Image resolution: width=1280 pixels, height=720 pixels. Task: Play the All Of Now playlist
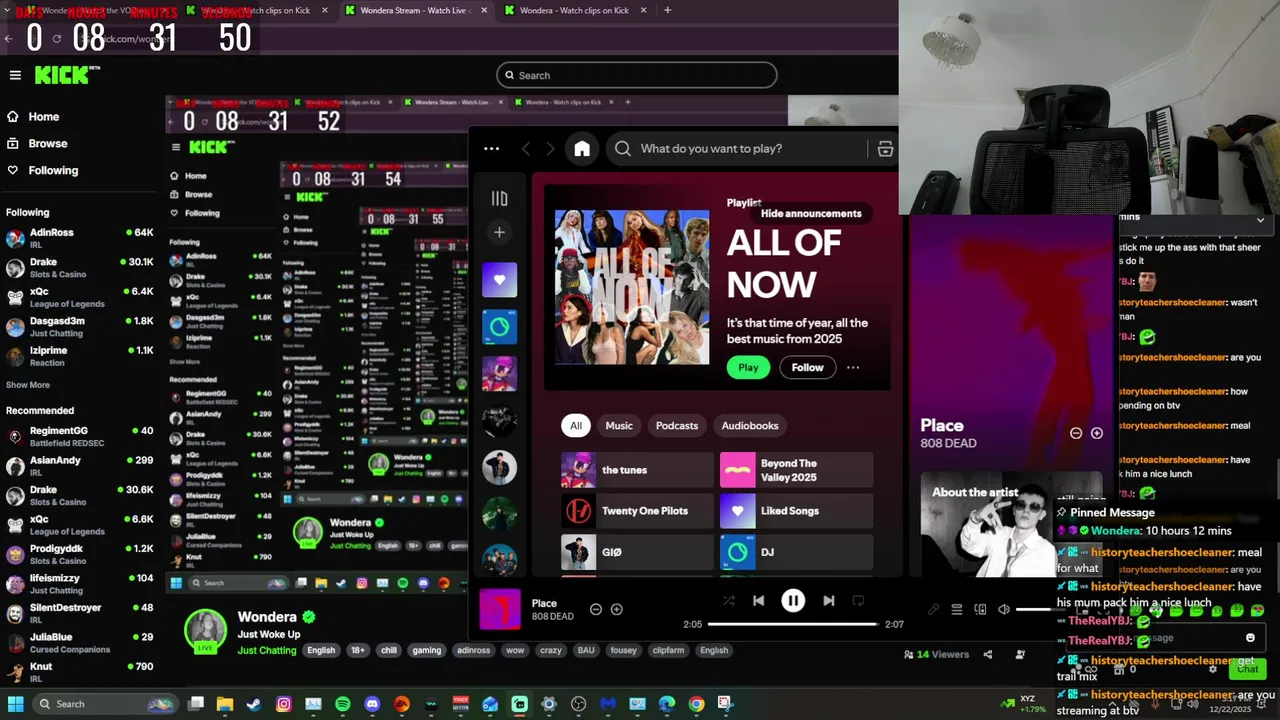pos(748,368)
